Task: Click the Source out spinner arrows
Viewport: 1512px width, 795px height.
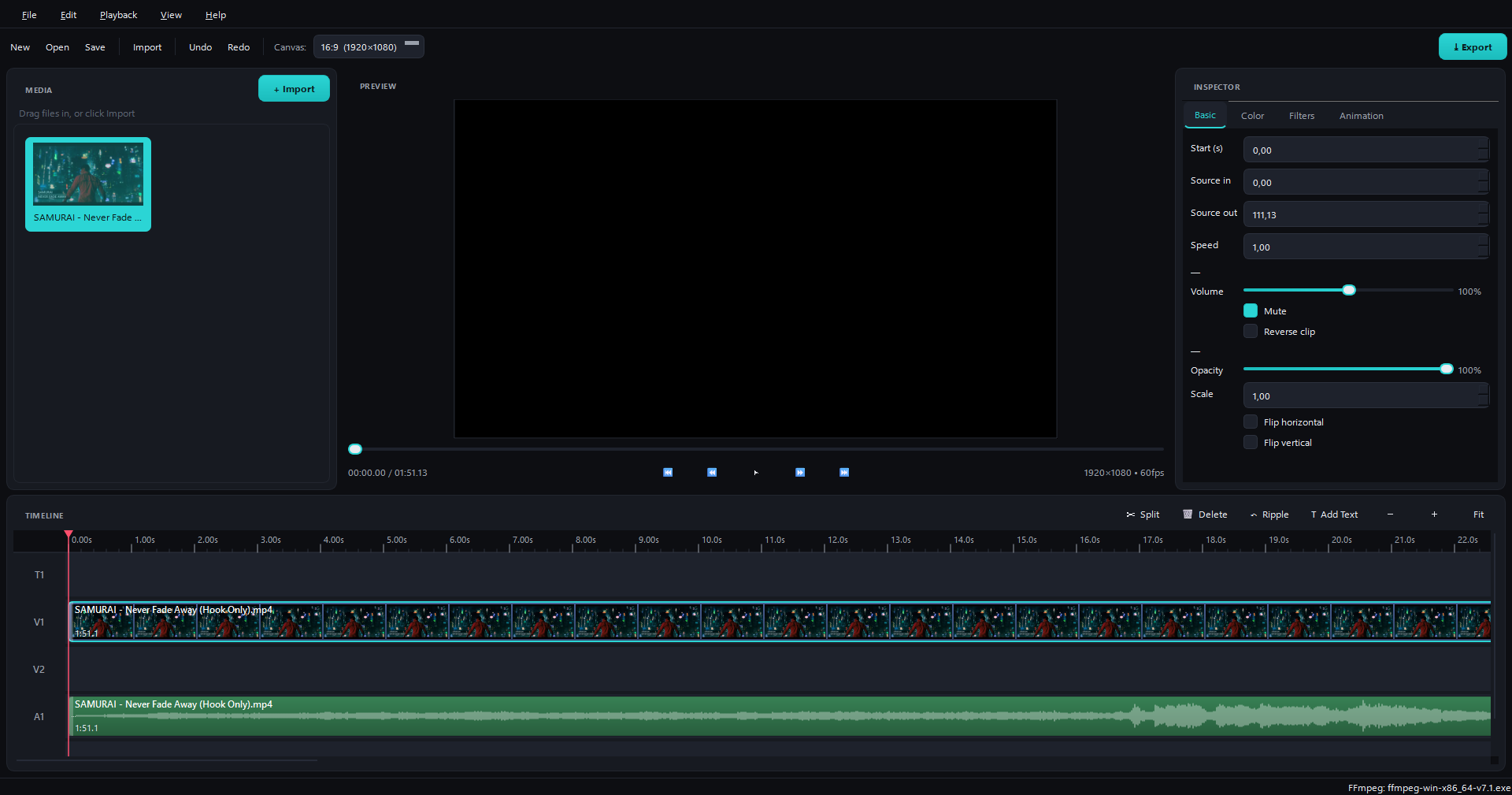Action: pos(1483,214)
